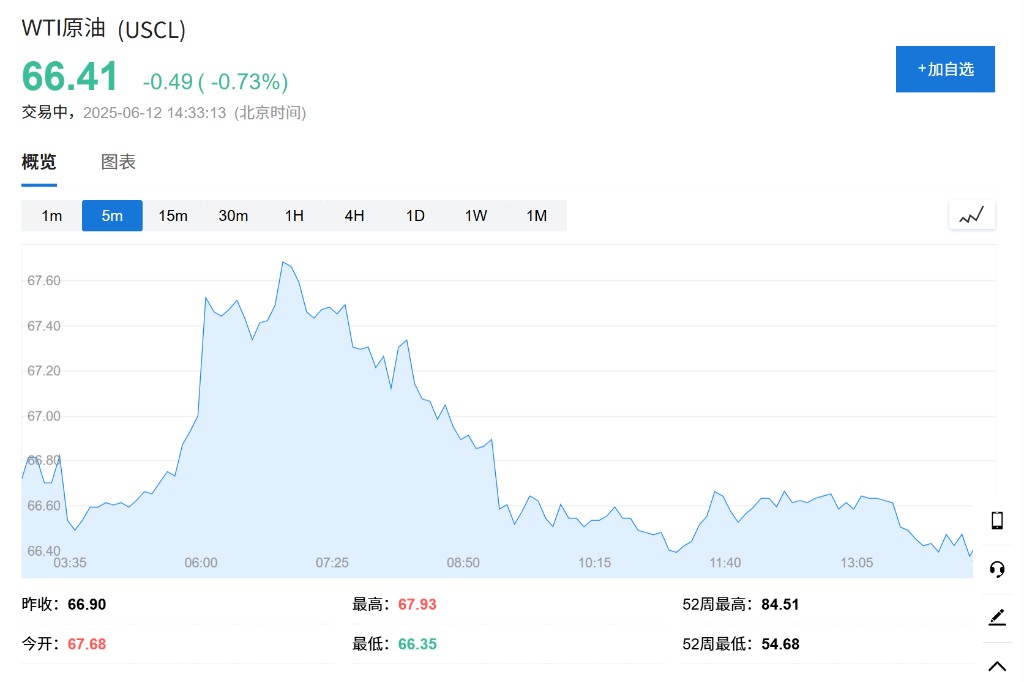The height and width of the screenshot is (682, 1024).
Task: Select the 1W weekly timeframe
Action: tap(476, 216)
